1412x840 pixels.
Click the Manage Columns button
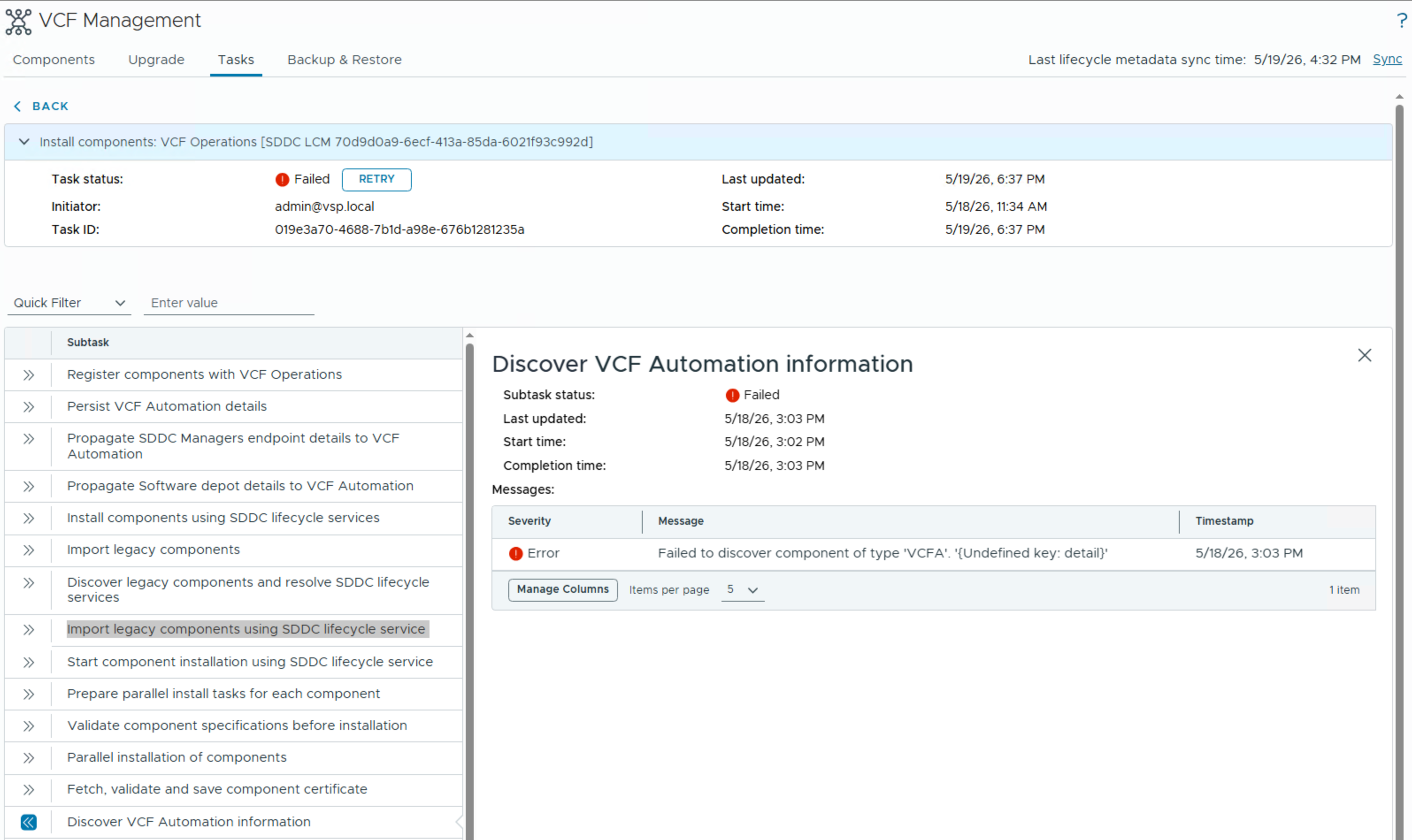coord(562,590)
